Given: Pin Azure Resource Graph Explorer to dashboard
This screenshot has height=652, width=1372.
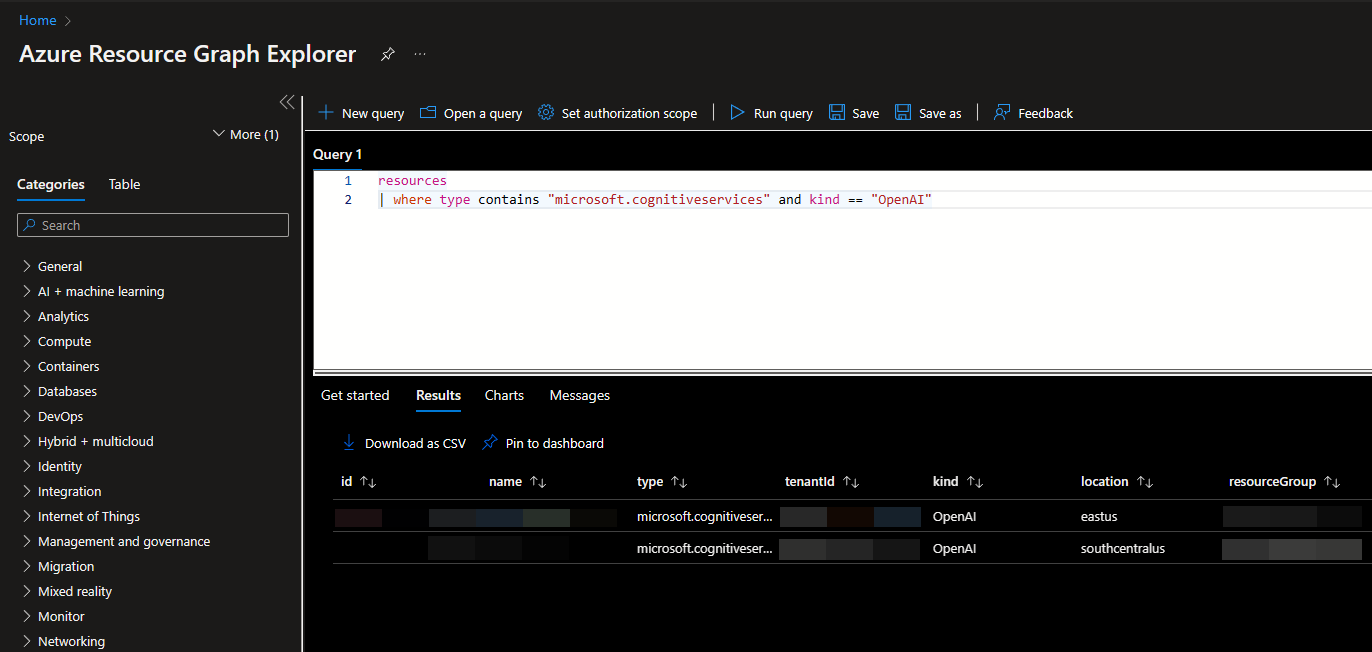Looking at the screenshot, I should pyautogui.click(x=387, y=54).
